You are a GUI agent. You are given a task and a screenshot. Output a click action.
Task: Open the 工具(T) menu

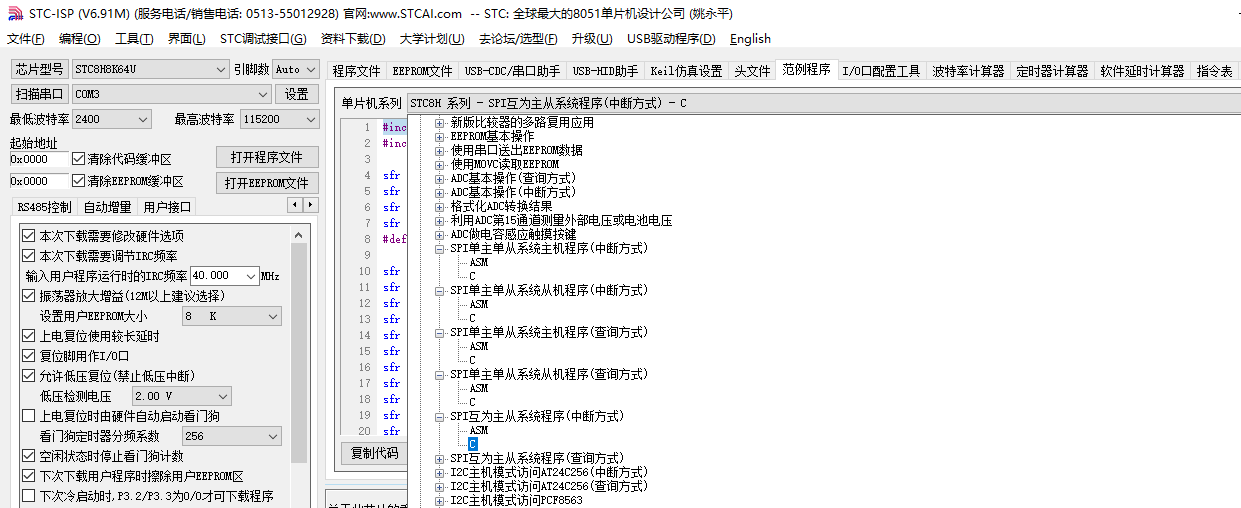pos(134,39)
